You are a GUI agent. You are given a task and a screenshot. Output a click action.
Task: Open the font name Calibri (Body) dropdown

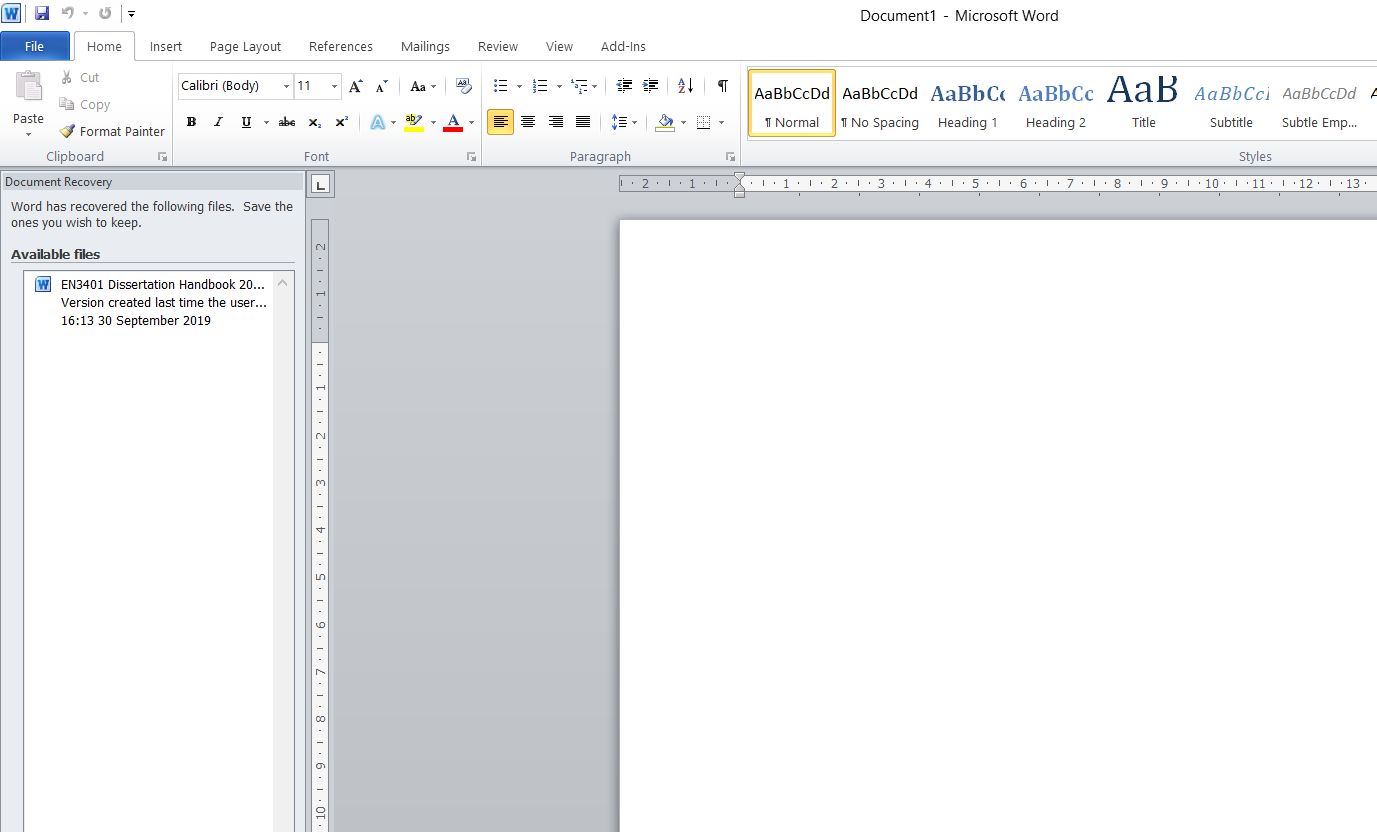click(286, 86)
